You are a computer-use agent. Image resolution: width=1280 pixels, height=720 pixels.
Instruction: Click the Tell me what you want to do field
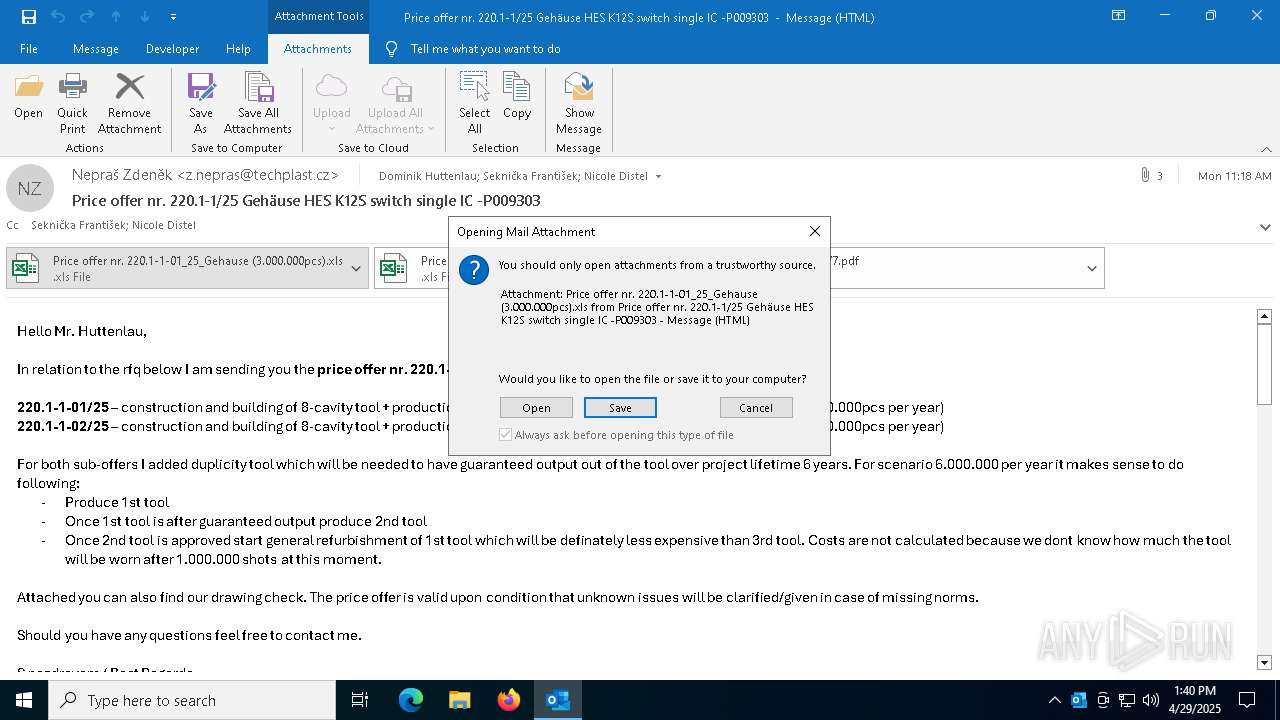485,49
